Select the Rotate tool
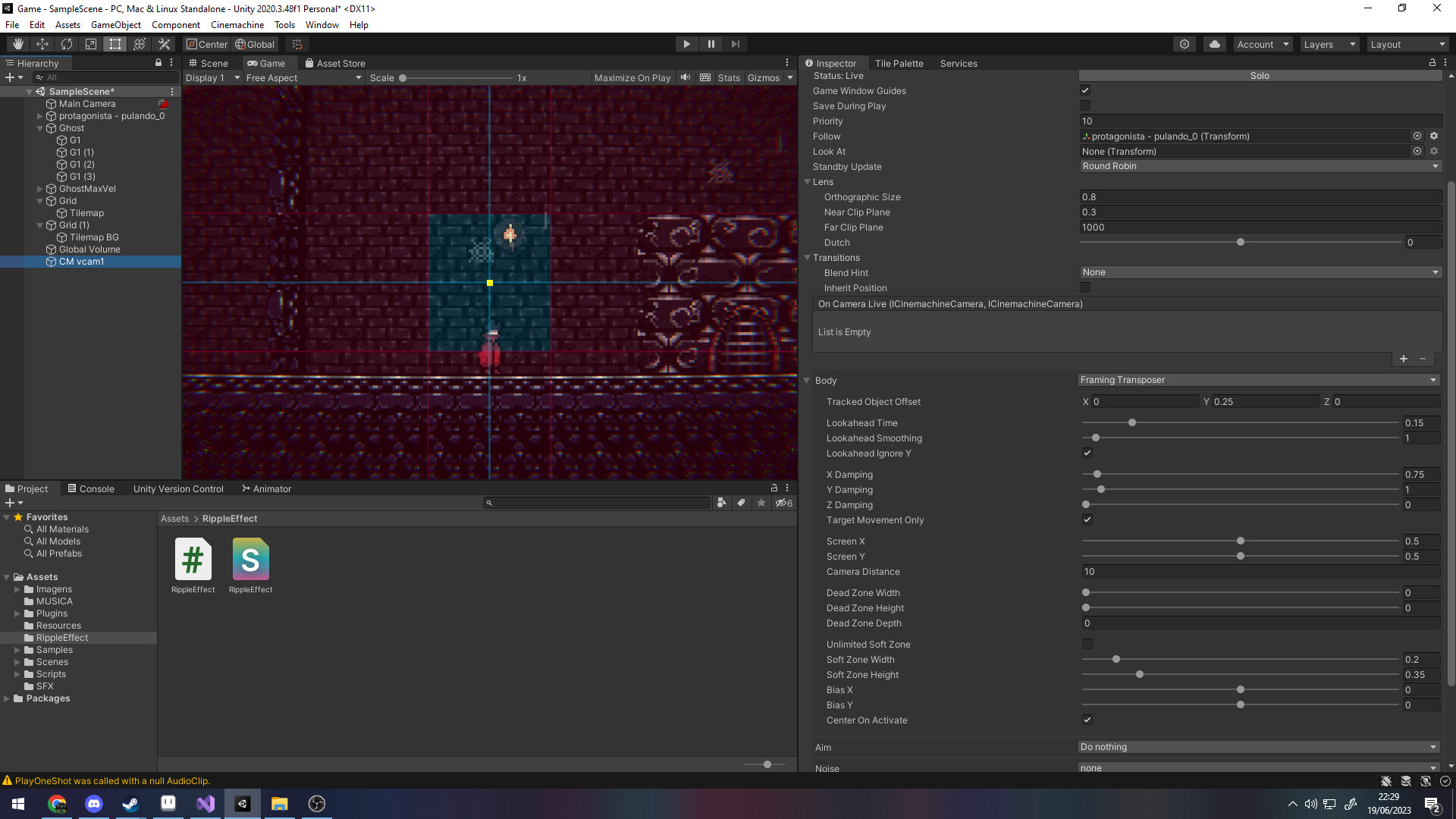The height and width of the screenshot is (819, 1456). [x=66, y=43]
